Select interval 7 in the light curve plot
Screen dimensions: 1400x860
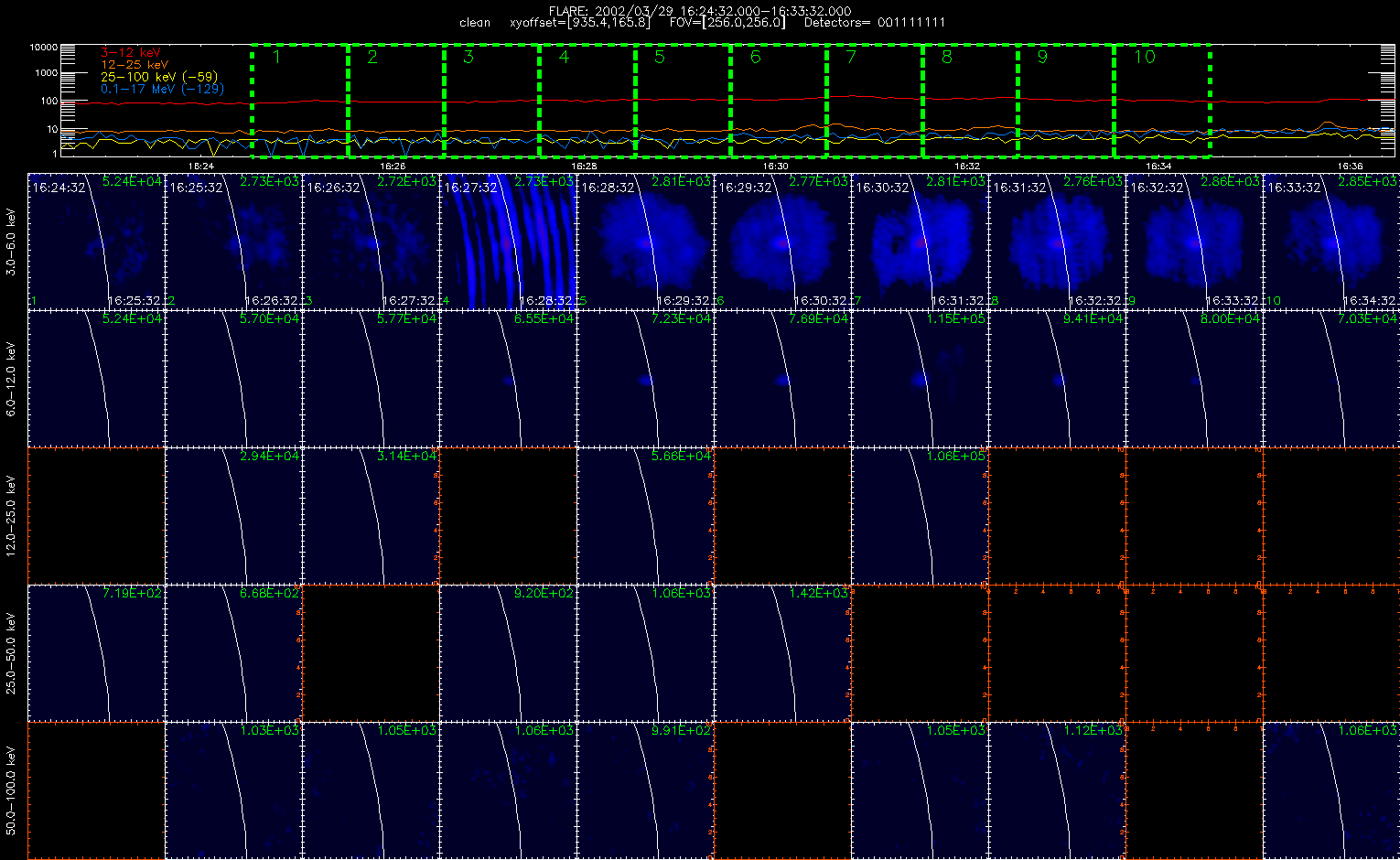(875, 101)
